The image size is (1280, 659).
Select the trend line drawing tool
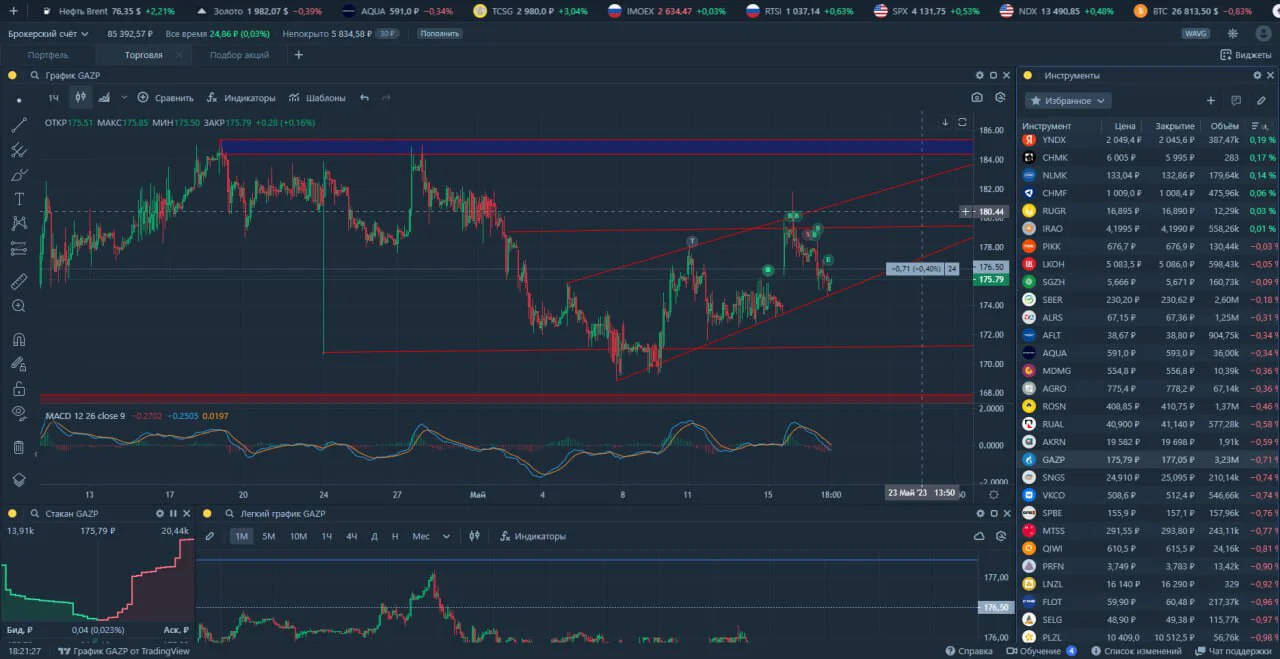click(19, 125)
